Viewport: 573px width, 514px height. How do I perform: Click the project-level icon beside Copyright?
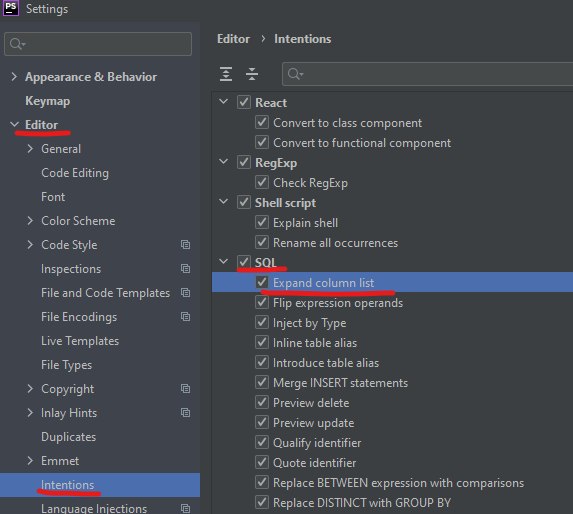[x=185, y=389]
